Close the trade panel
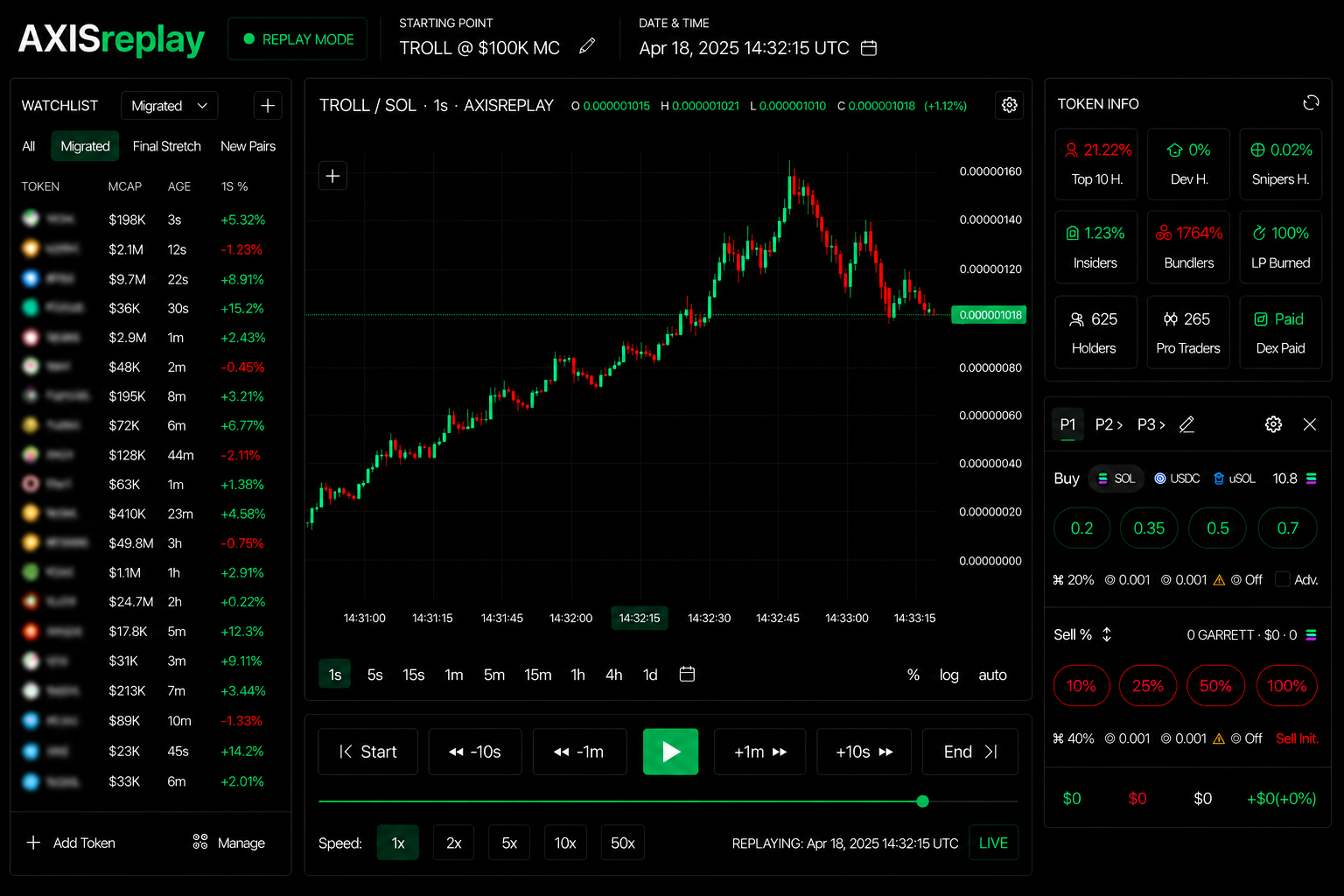 click(1310, 424)
